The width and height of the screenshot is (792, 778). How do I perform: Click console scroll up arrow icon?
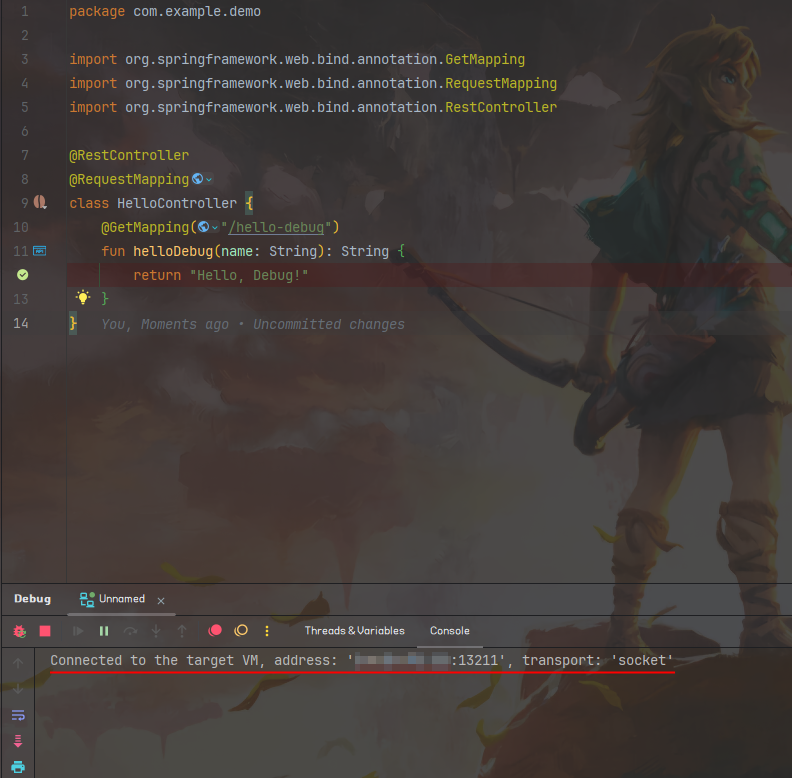18,663
